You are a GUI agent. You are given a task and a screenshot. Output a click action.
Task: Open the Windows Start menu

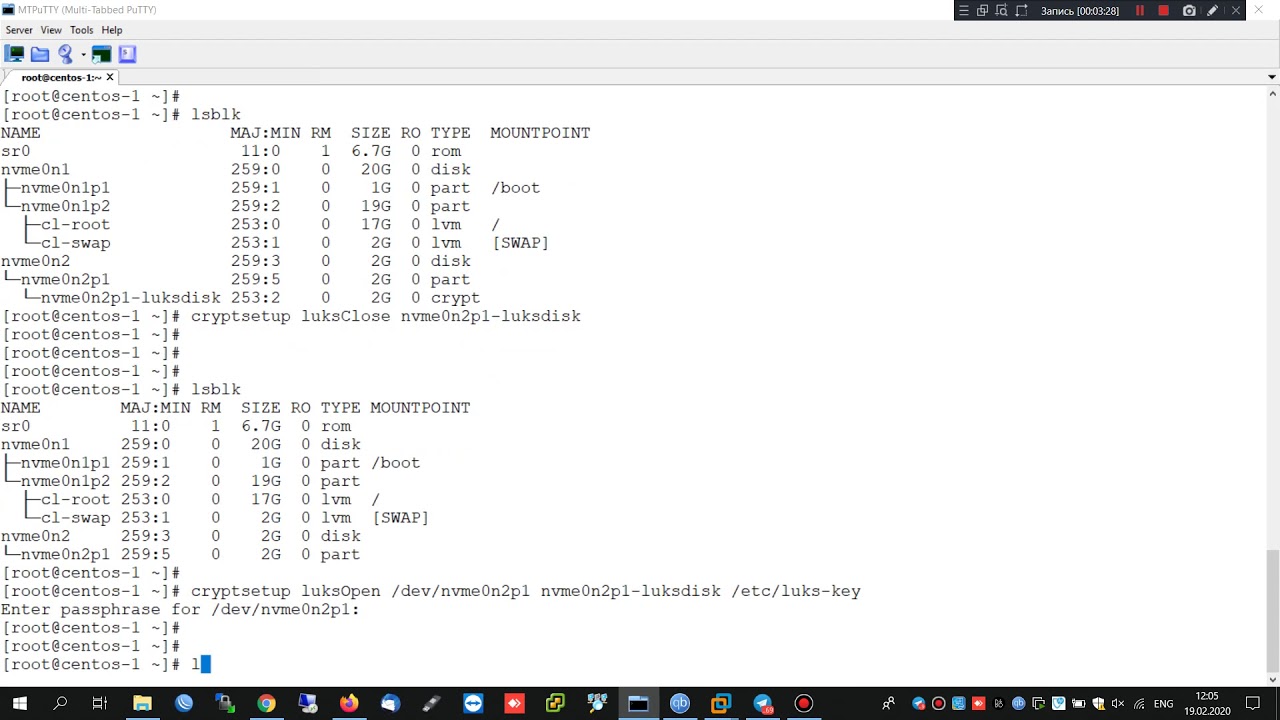(19, 703)
